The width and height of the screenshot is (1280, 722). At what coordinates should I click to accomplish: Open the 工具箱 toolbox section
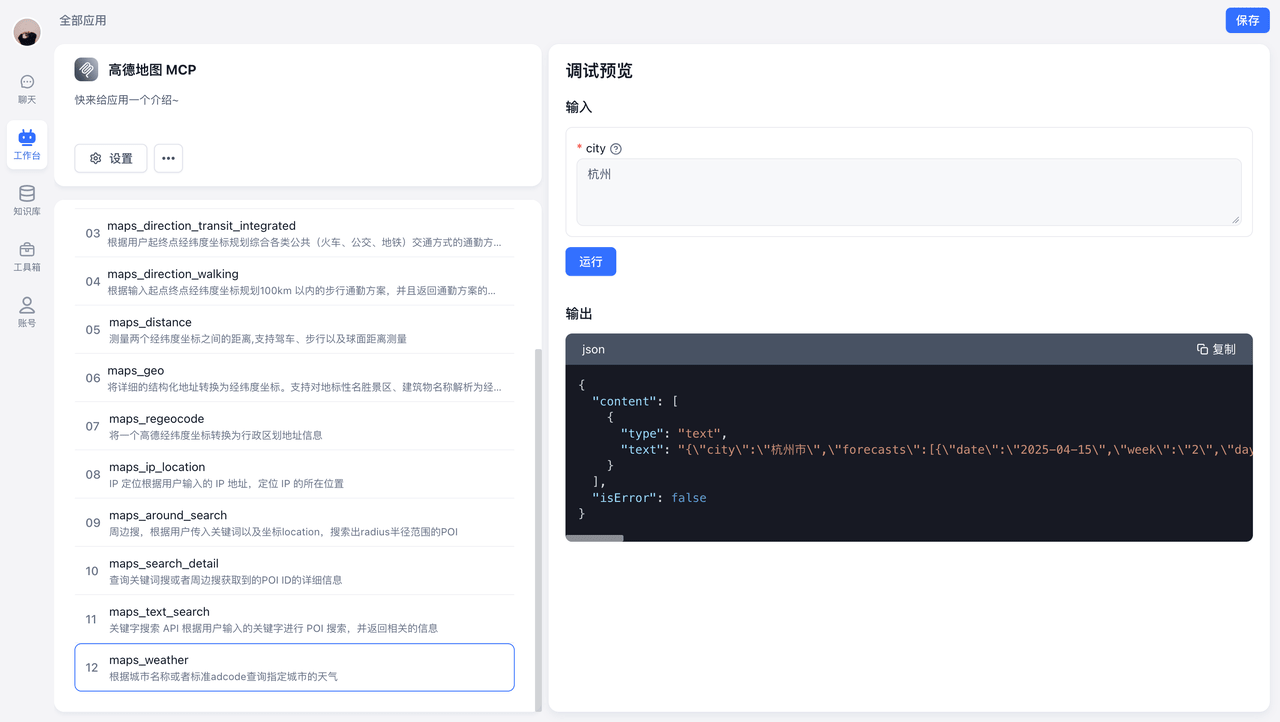tap(27, 254)
